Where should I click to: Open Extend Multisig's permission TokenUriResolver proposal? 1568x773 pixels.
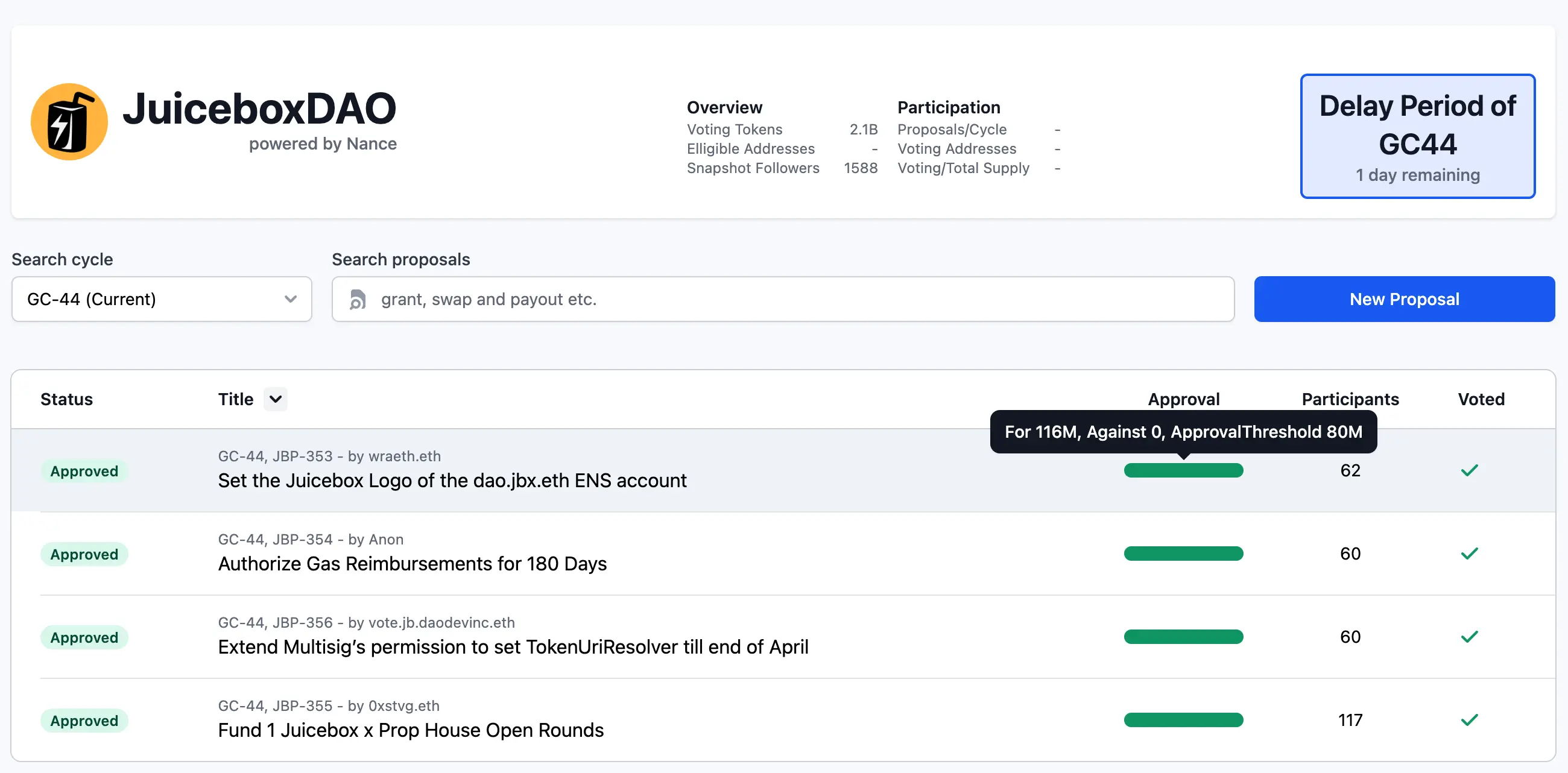pyautogui.click(x=513, y=646)
